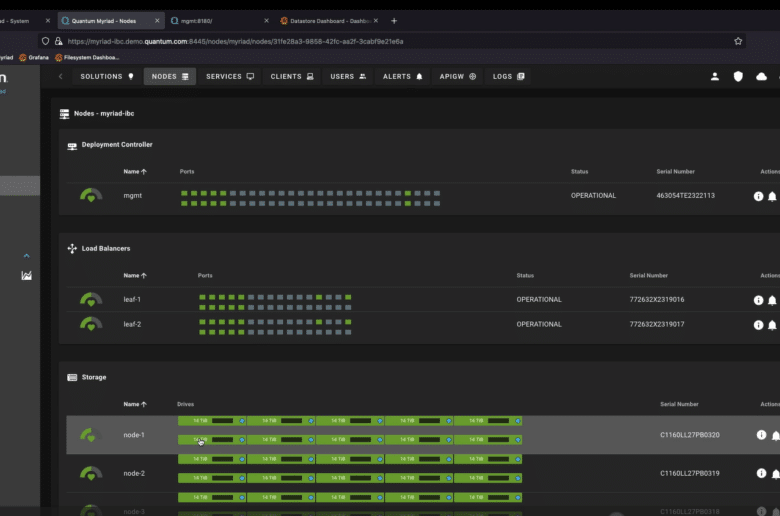Click first 14 TiB drive of node-1
The image size is (780, 516).
212,421
